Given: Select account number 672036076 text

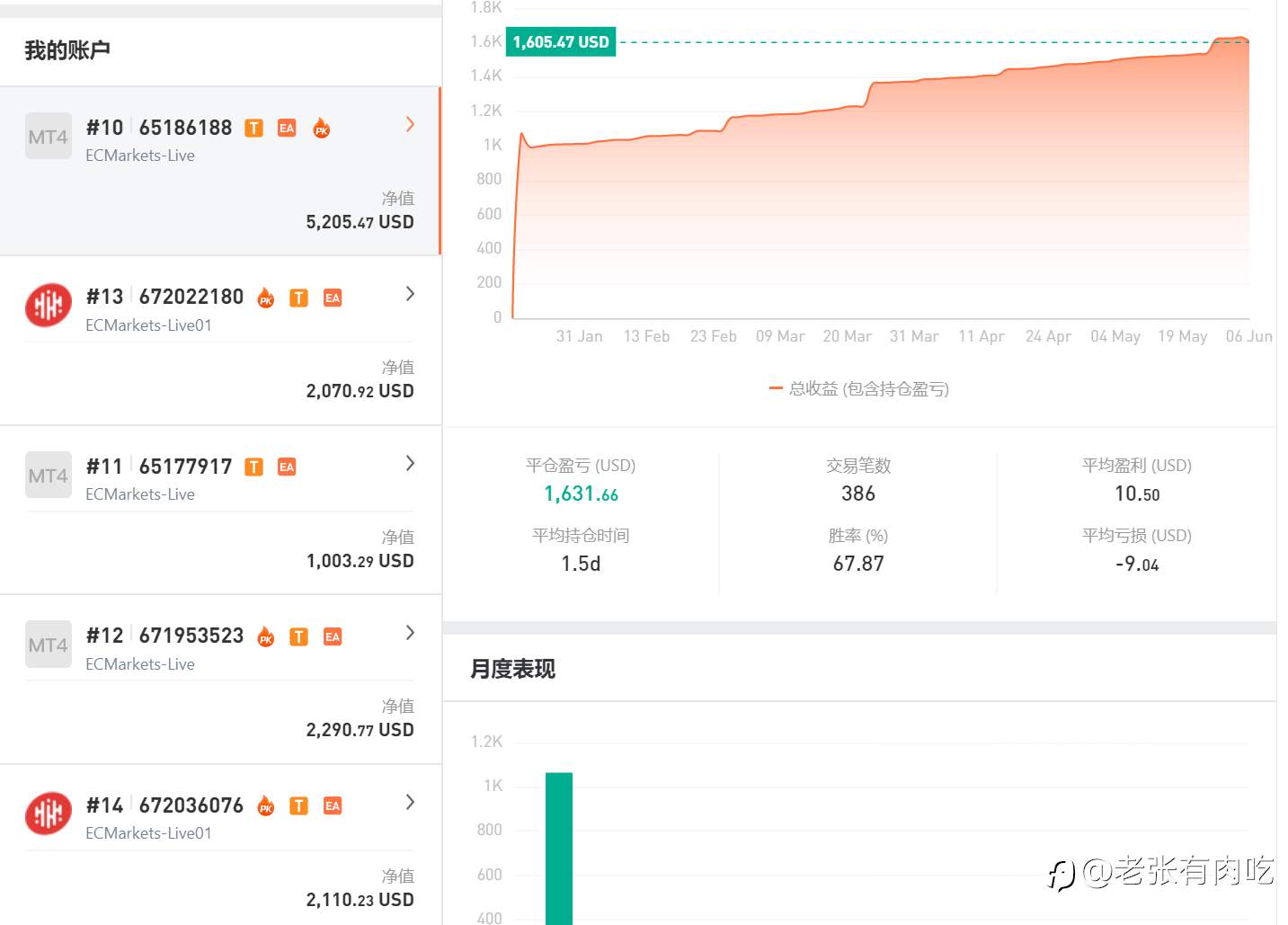Looking at the screenshot, I should pos(191,805).
